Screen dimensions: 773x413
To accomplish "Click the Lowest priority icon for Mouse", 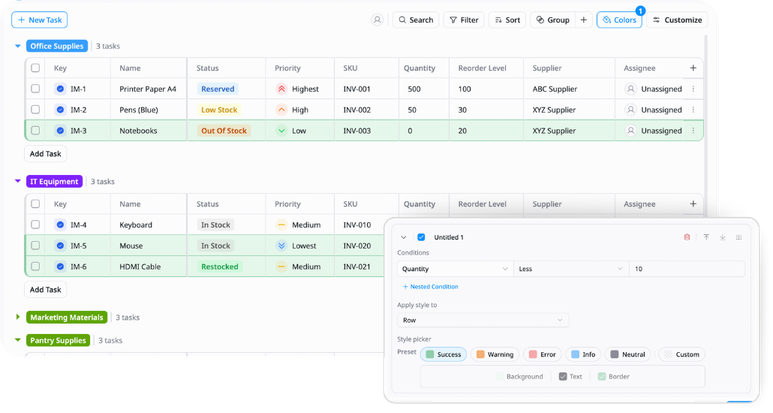I will tap(281, 245).
